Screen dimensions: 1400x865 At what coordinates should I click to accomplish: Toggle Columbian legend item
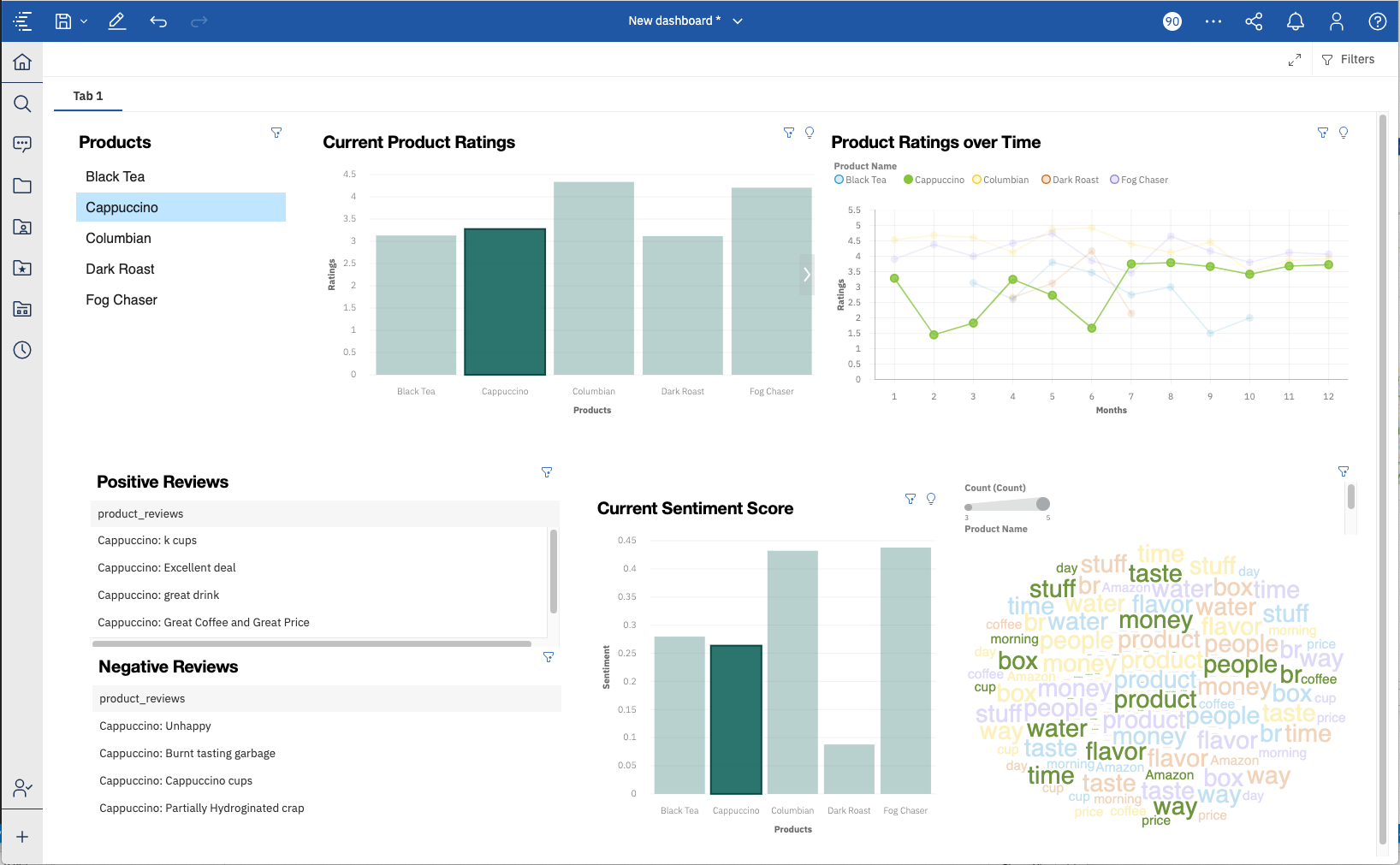coord(1000,180)
